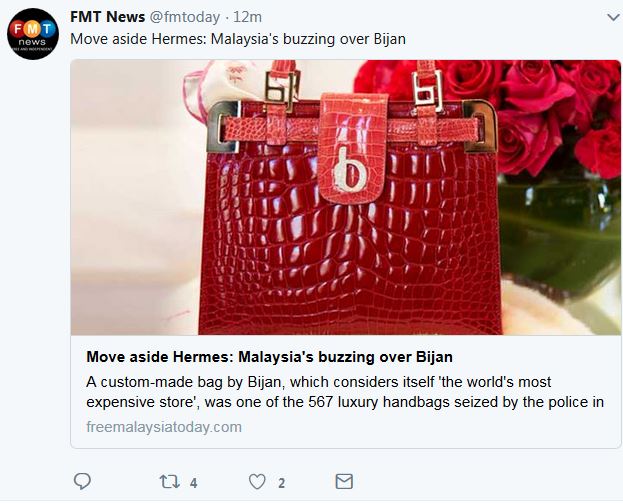The height and width of the screenshot is (504, 623).
Task: Retweet the Bijan handbag tweet
Action: click(168, 481)
